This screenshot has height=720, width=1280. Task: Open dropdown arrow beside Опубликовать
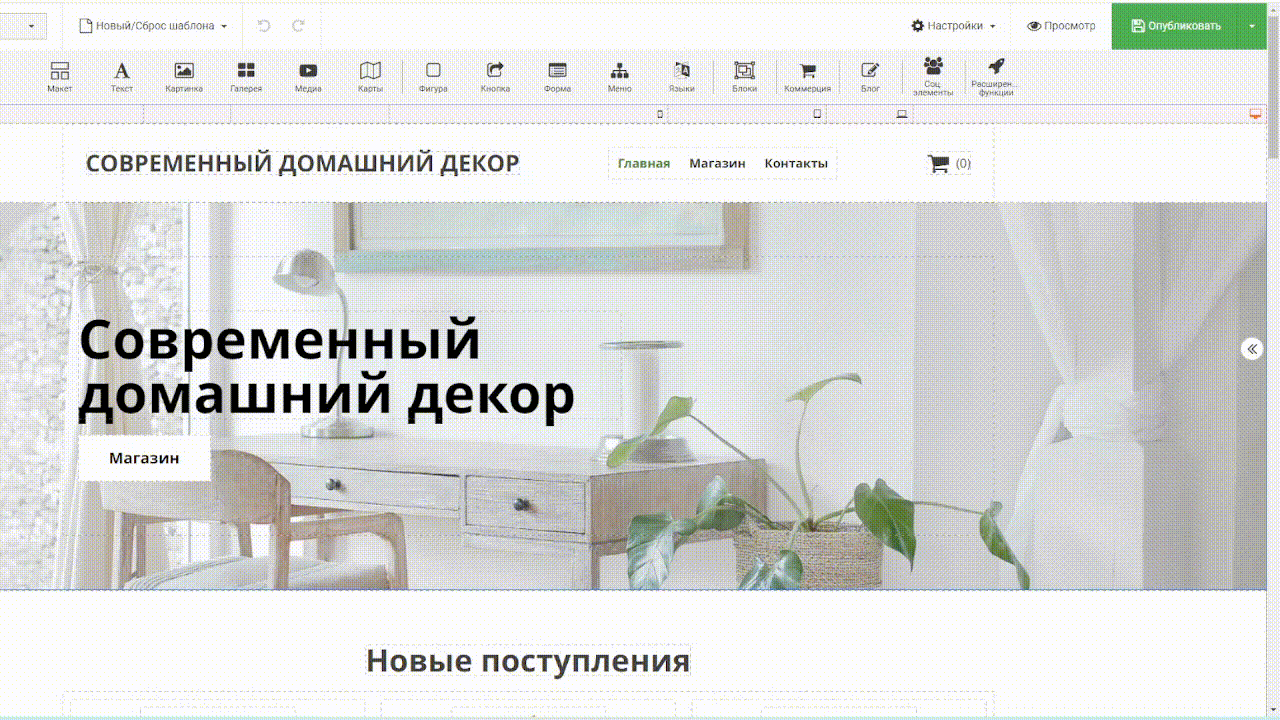1252,26
